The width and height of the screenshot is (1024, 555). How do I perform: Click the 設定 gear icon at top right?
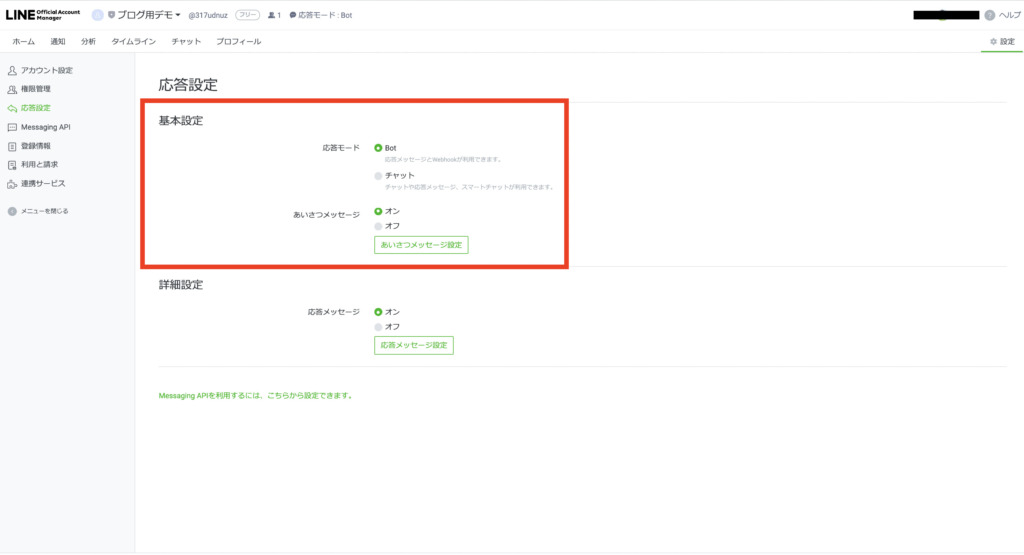993,42
